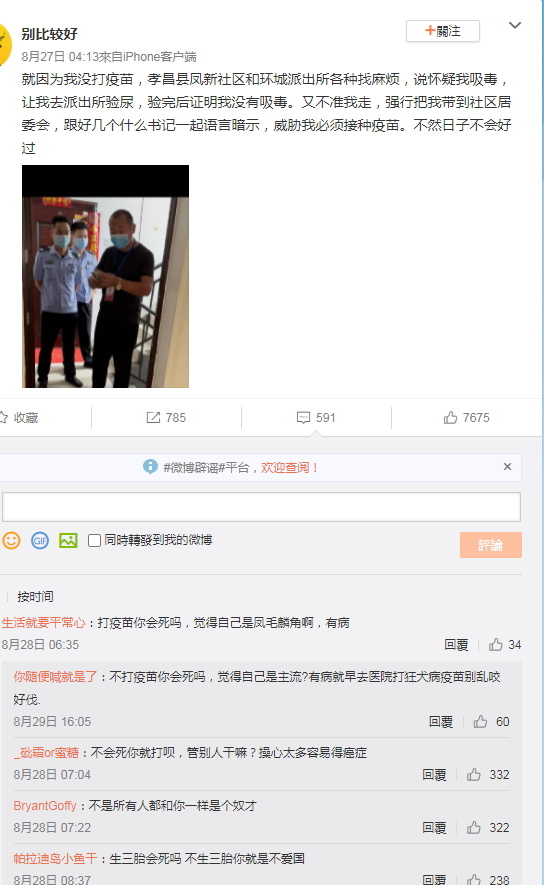This screenshot has height=885, width=544.
Task: Attach a picture using the image icon
Action: [68, 540]
